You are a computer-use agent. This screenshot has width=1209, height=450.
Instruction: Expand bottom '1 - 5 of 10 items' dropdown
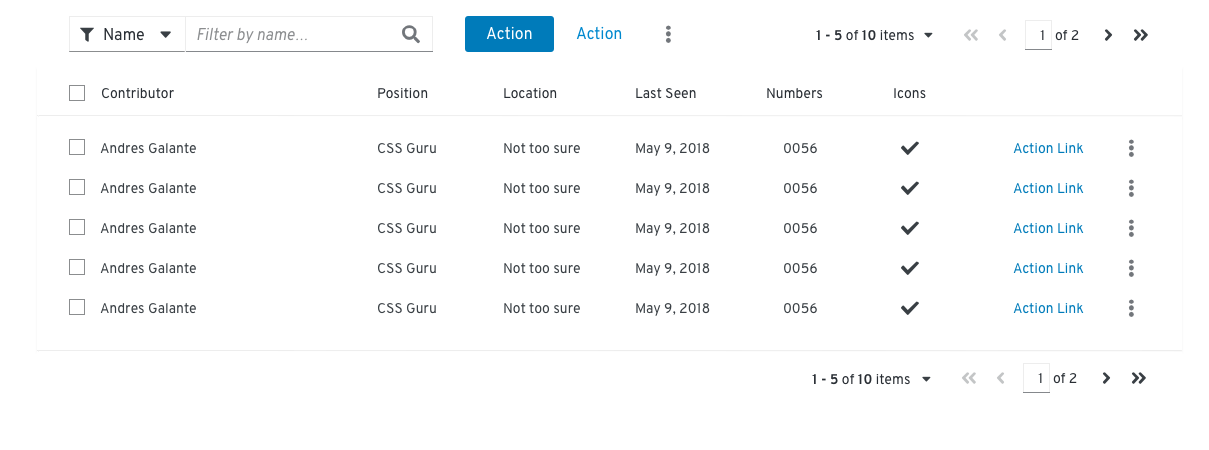pos(872,379)
